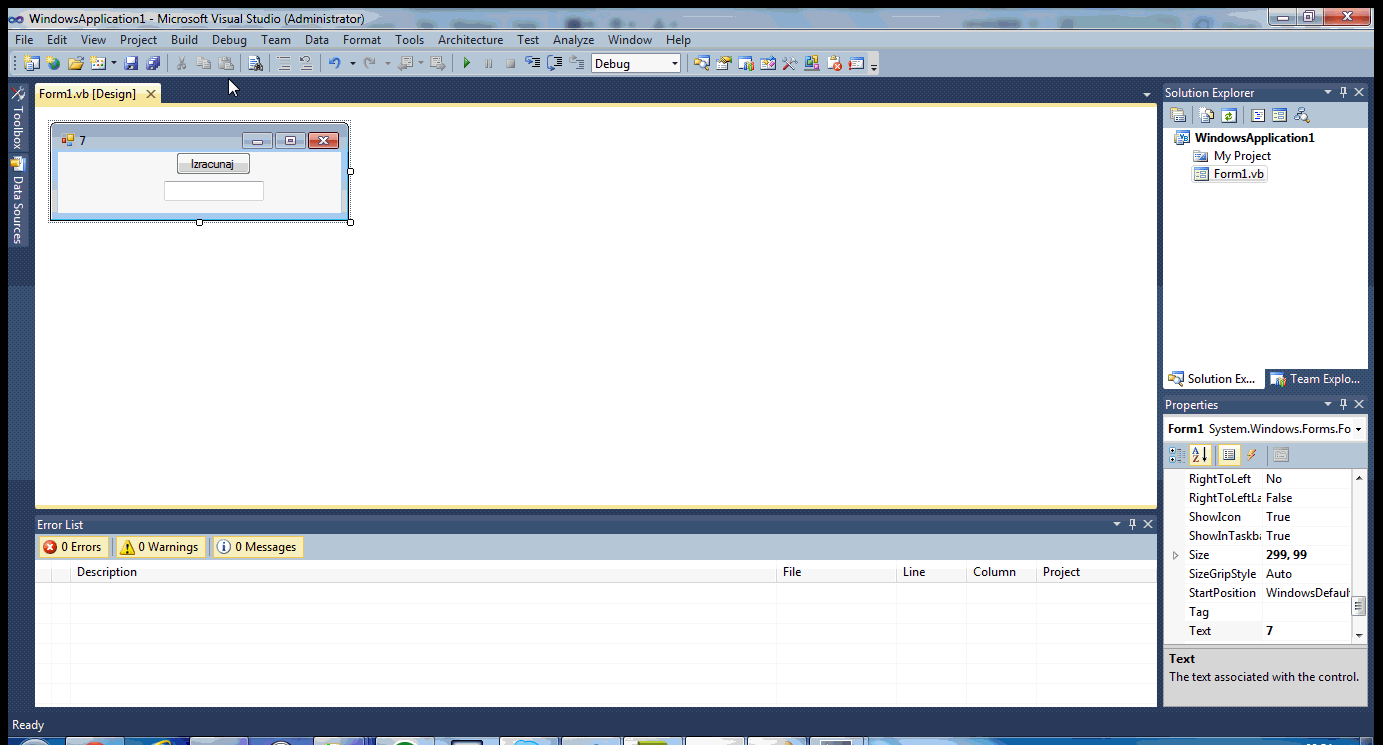Click the Paste clipboard icon
This screenshot has width=1383, height=745.
pos(226,64)
